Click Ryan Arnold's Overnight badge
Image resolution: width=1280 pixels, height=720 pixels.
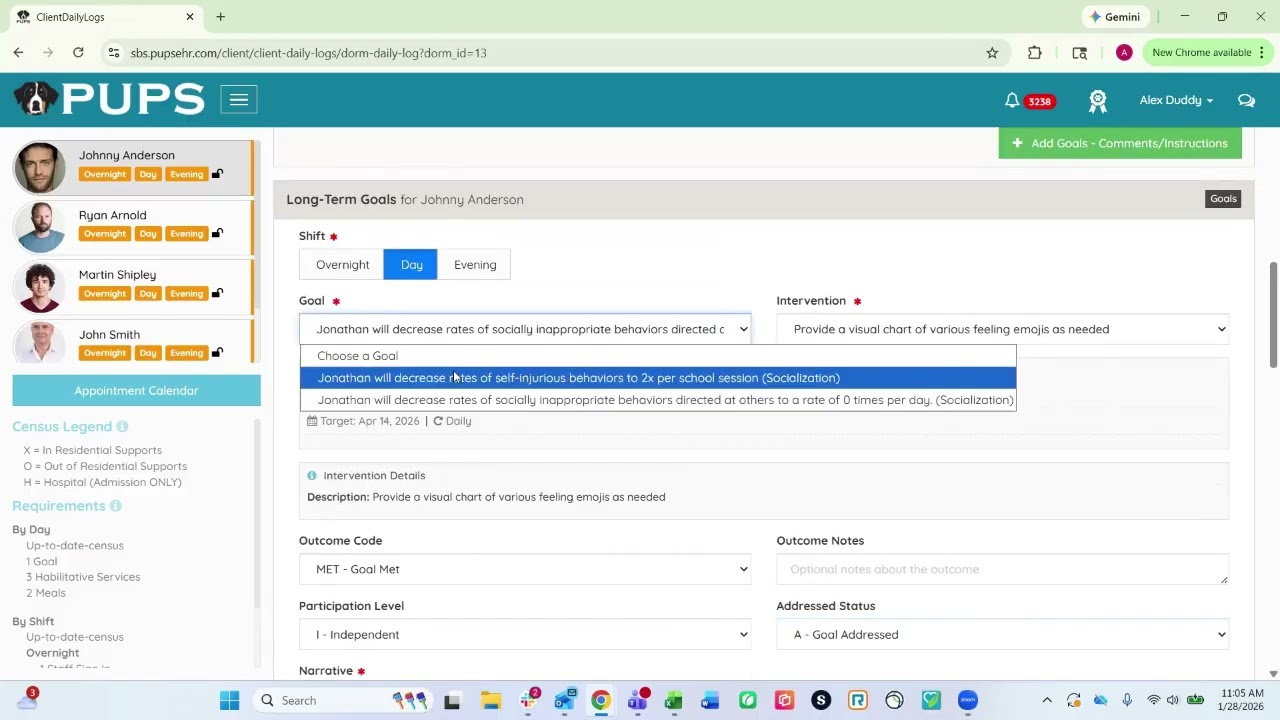(x=105, y=233)
